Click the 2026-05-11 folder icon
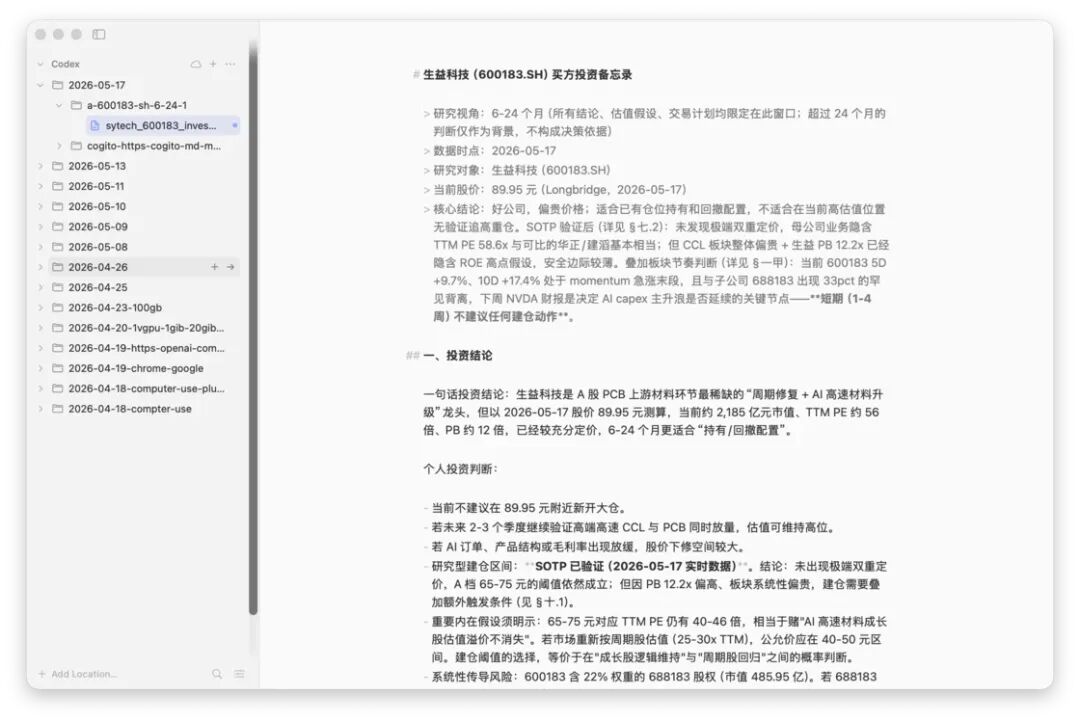 pyautogui.click(x=58, y=186)
